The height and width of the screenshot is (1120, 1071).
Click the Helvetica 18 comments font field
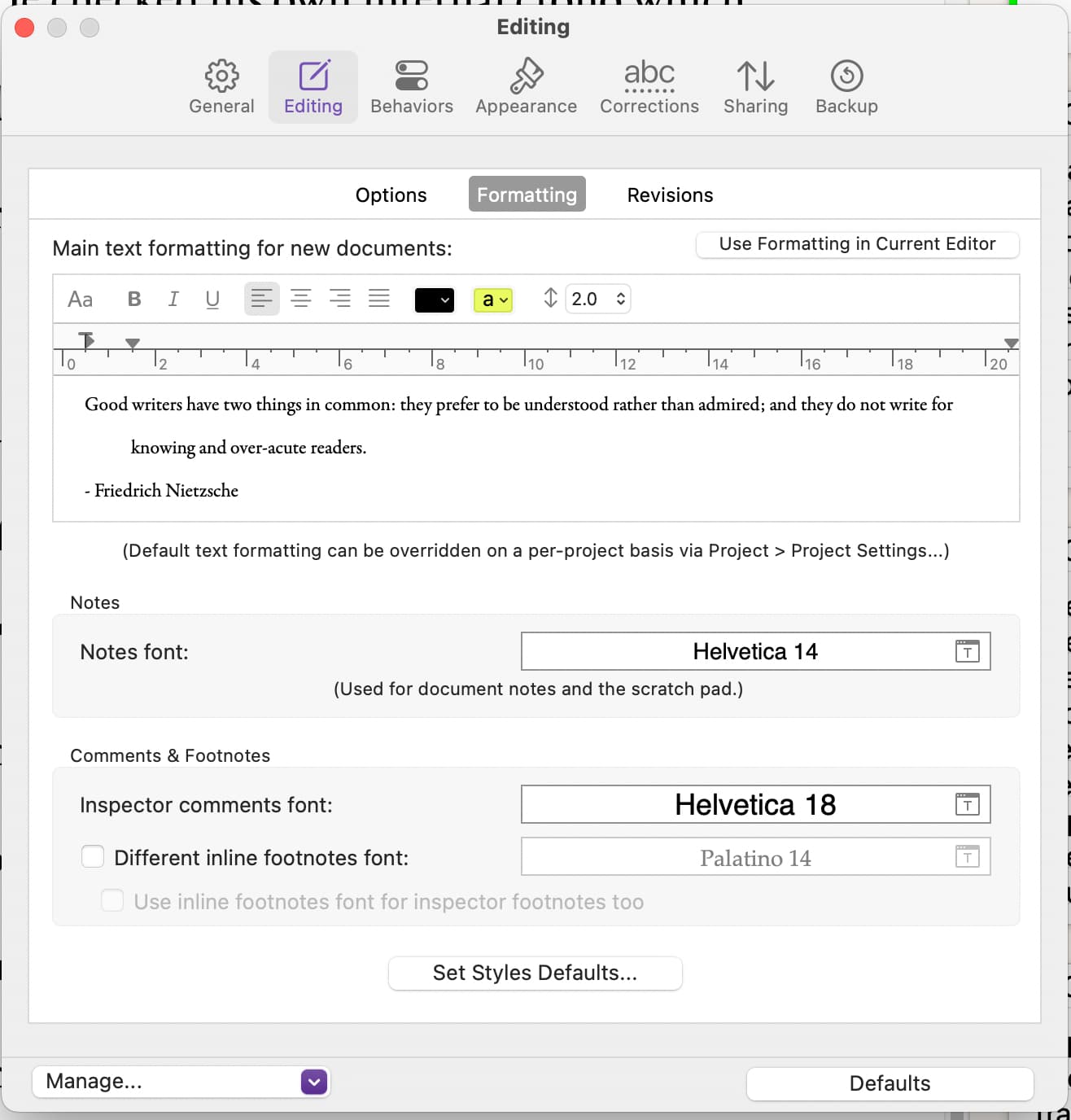point(755,804)
